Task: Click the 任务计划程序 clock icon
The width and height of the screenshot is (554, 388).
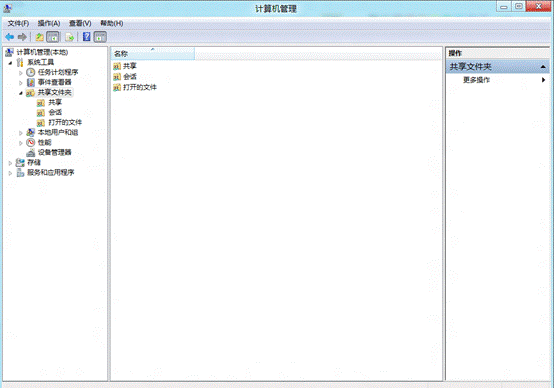Action: click(31, 72)
